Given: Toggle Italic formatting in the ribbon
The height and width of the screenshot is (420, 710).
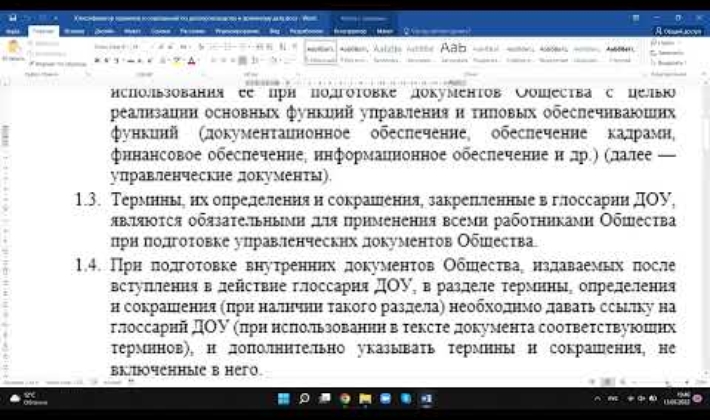Looking at the screenshot, I should 107,61.
